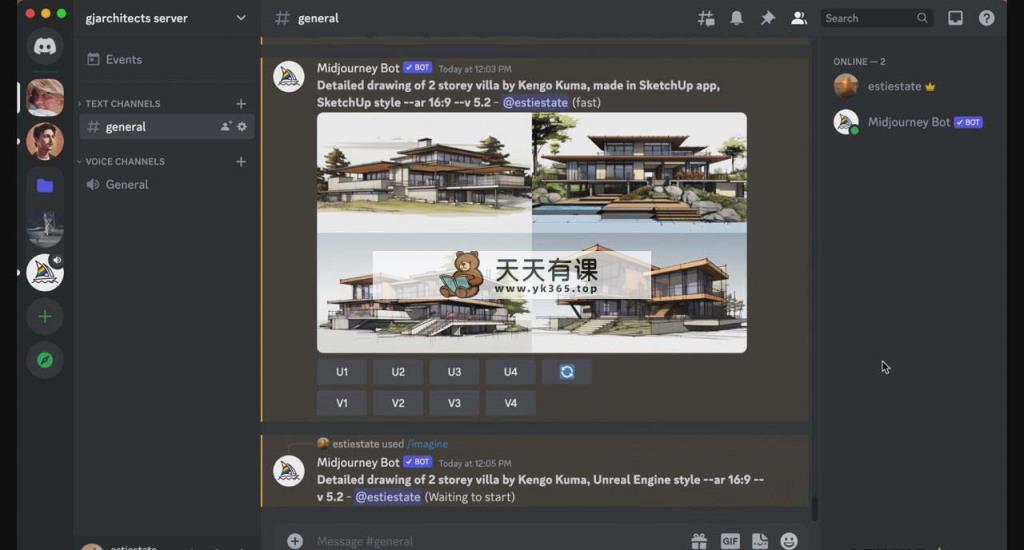Screen dimensions: 1024x550
Task: Create a channel in VOICE CHANNELS
Action: click(241, 161)
